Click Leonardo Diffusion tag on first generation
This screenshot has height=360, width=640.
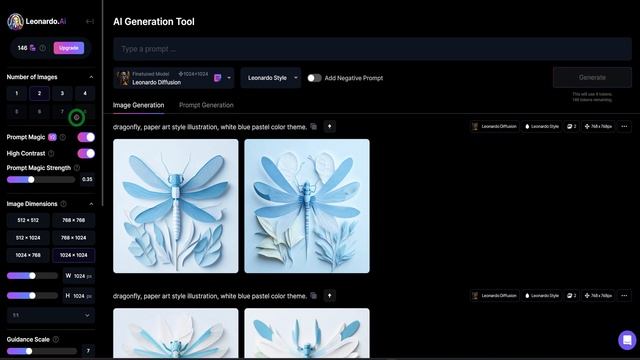pos(495,127)
